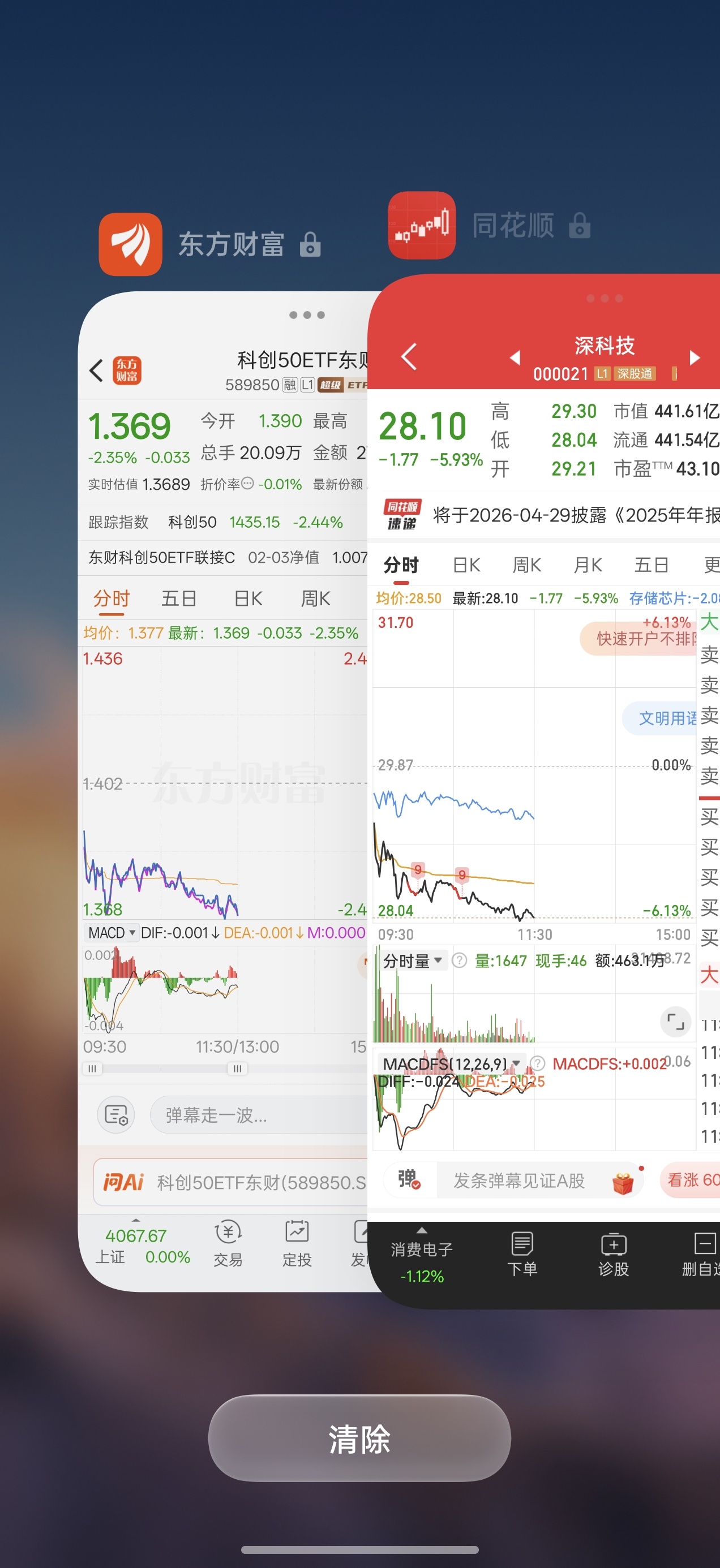Open the 东方财富 app icon
Image resolution: width=720 pixels, height=1568 pixels.
click(x=130, y=244)
